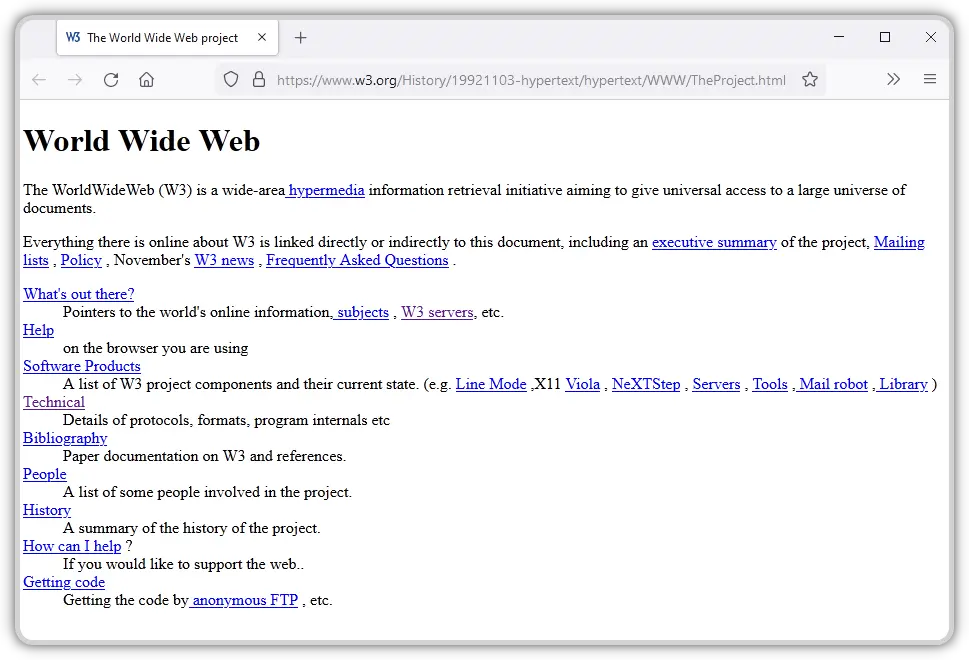
Task: Open the hamburger application menu
Action: coord(929,79)
